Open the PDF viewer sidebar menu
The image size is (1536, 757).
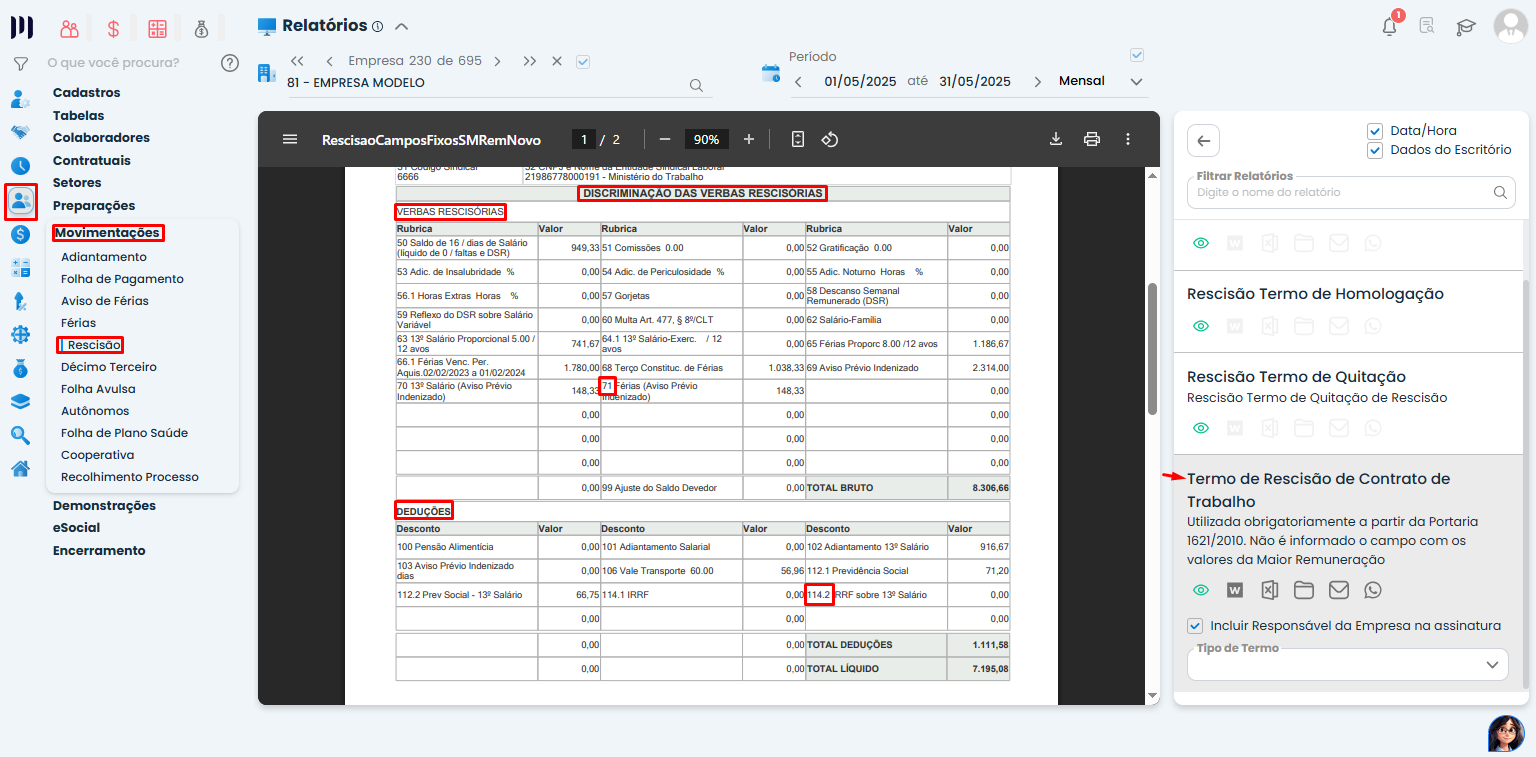290,139
